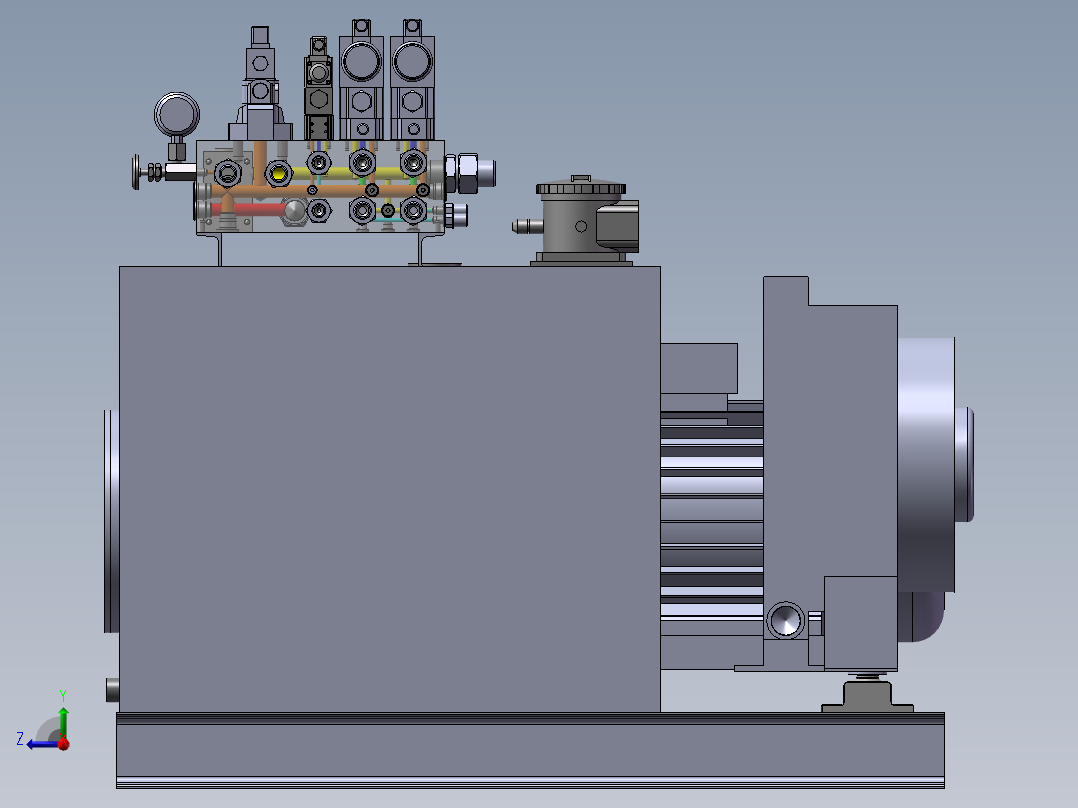Image resolution: width=1078 pixels, height=808 pixels.
Task: Pick the motor fan cover at the right end
Action: (925, 464)
